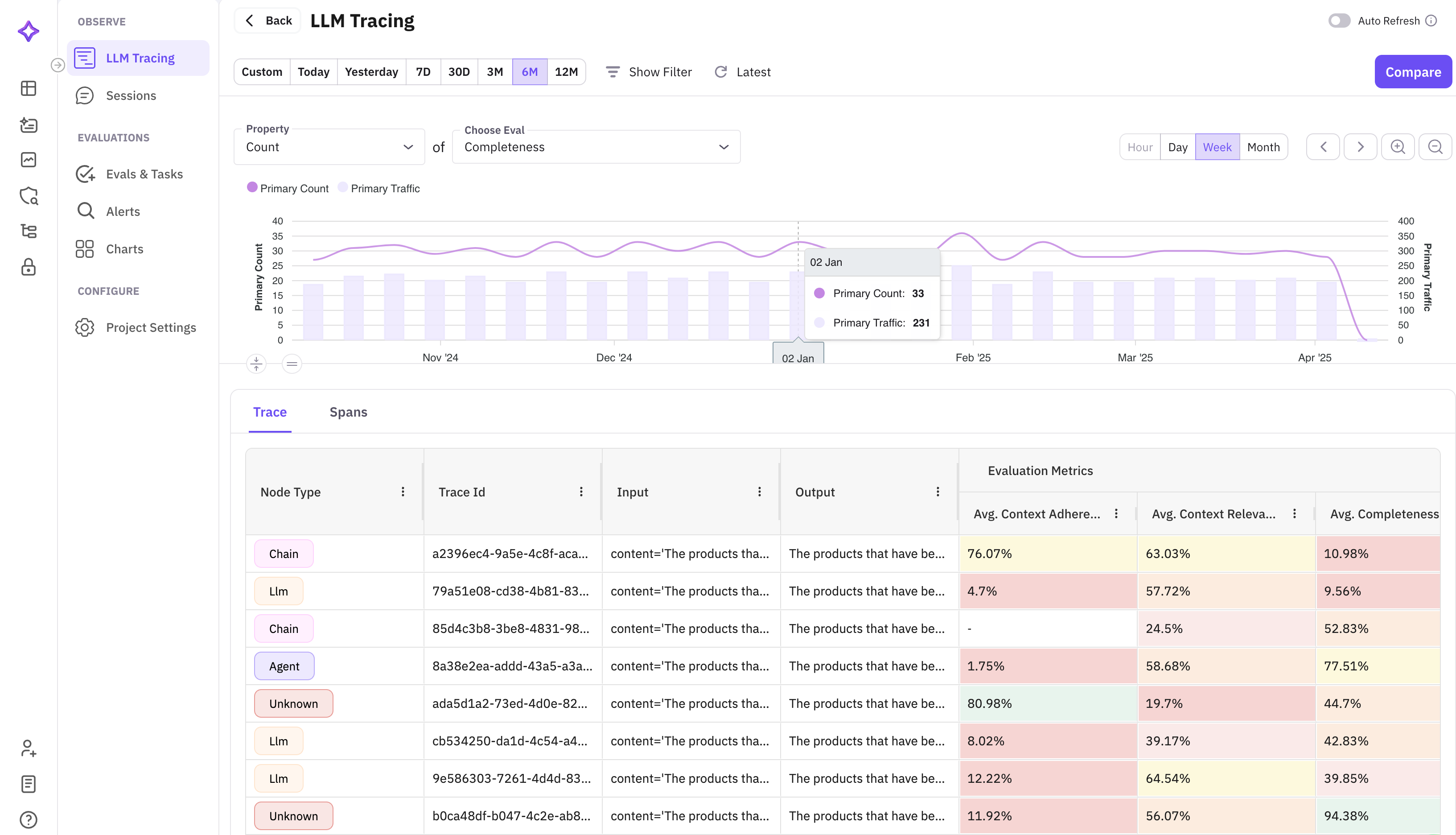Select the 12M time range
Screen dimensions: 1456x835
click(x=567, y=72)
